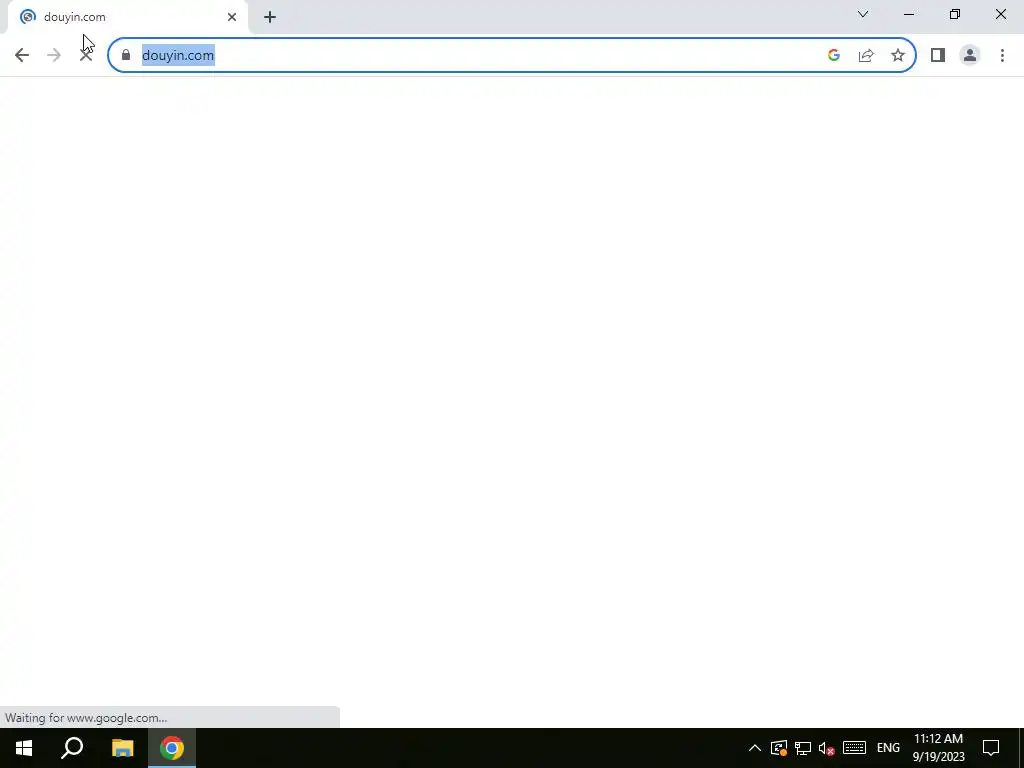
Task: Click the douyin.com tab favicon
Action: click(27, 17)
